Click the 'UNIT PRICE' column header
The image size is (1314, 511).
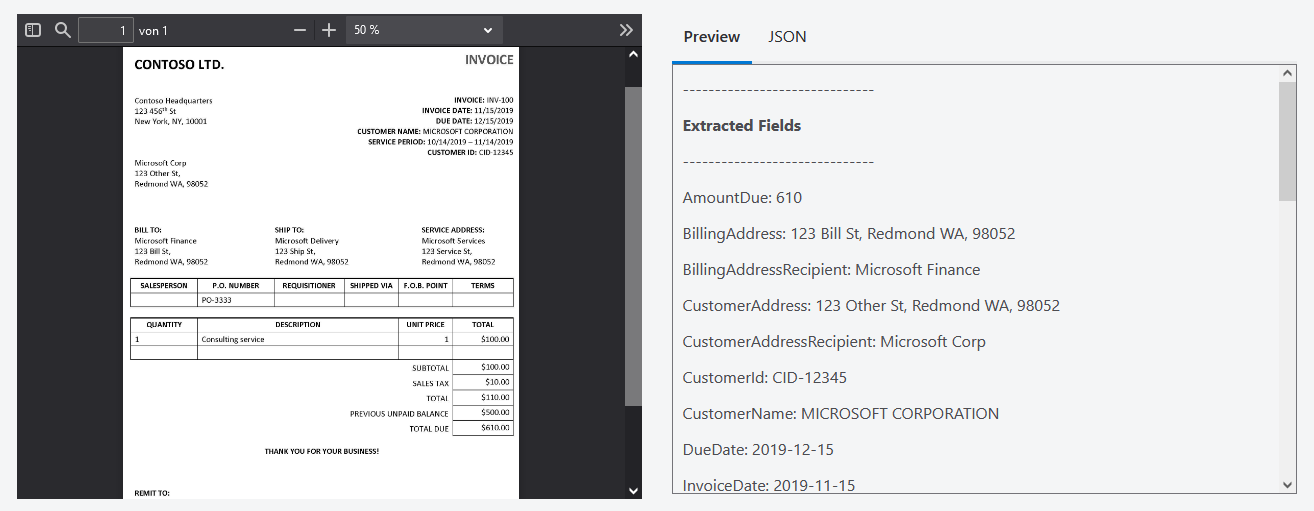click(425, 325)
